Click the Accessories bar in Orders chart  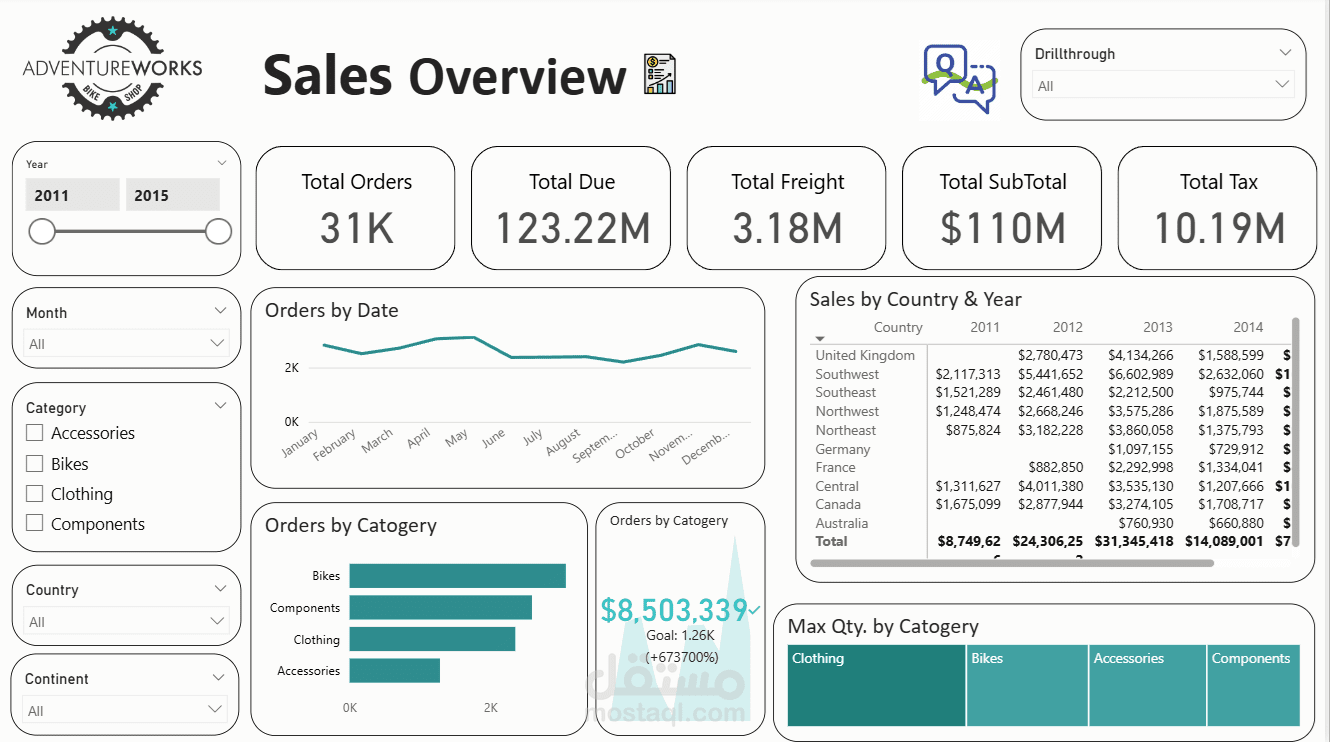click(x=395, y=671)
